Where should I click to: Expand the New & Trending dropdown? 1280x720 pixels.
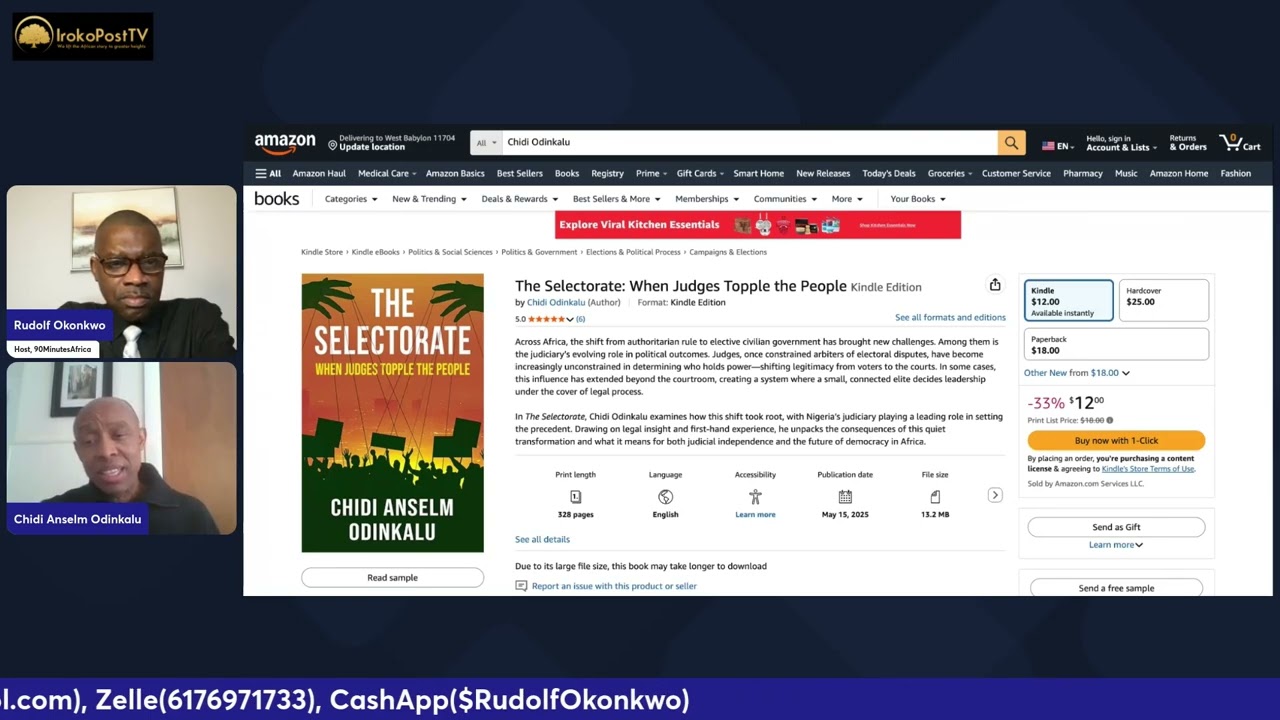point(429,199)
